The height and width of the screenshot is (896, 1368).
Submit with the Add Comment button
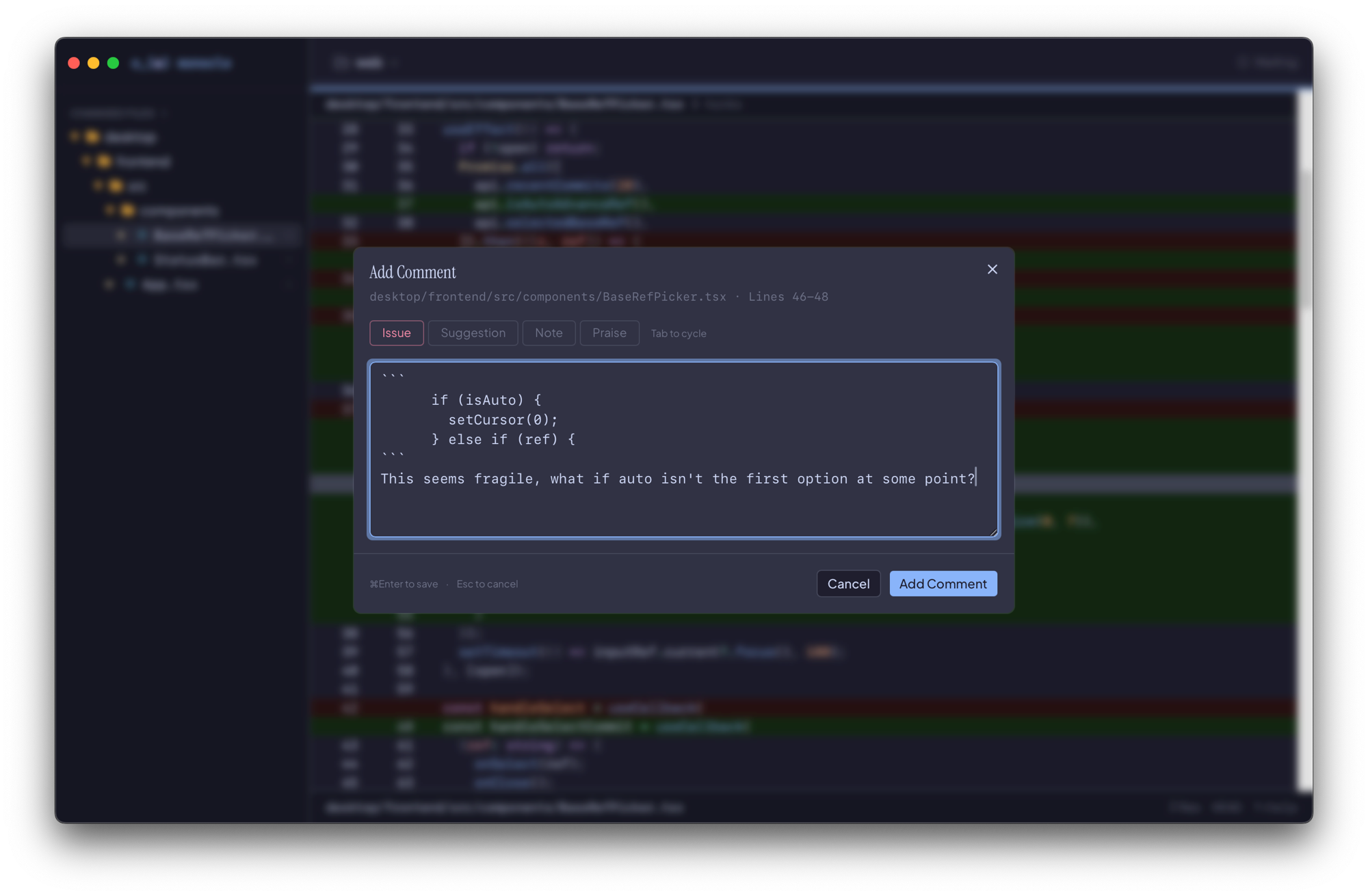[943, 583]
